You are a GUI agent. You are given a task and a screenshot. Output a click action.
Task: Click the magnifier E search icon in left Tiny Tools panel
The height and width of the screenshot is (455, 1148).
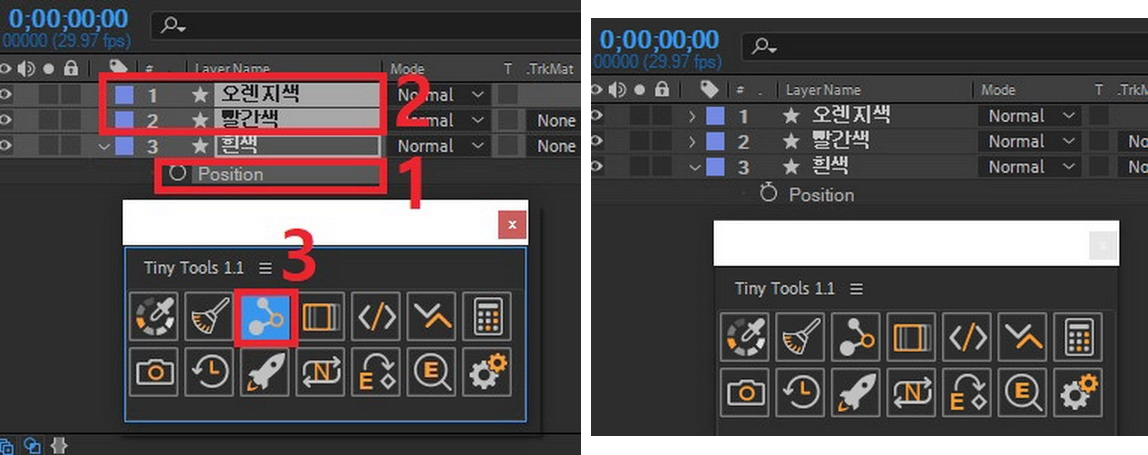click(432, 371)
